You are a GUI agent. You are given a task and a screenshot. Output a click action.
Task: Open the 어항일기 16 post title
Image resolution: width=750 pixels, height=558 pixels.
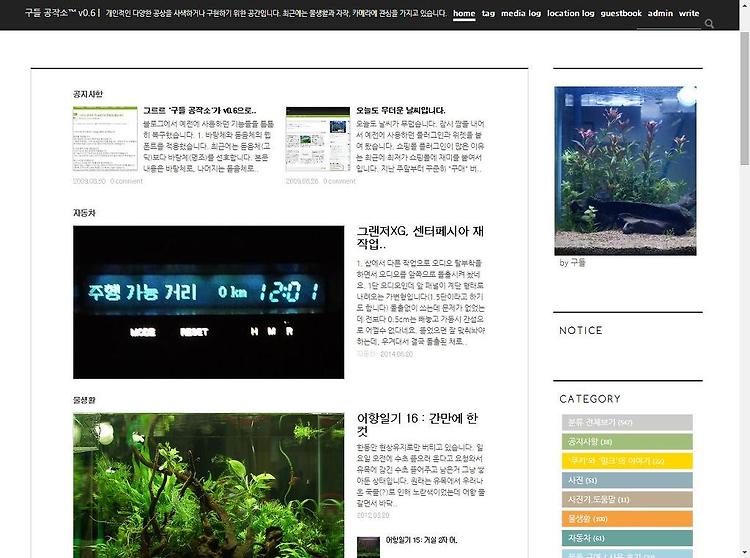point(417,425)
